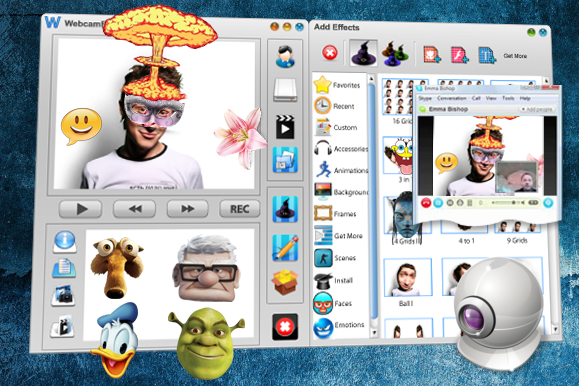Click the 4 to 1 effect label
Image resolution: width=579 pixels, height=386 pixels.
(466, 241)
